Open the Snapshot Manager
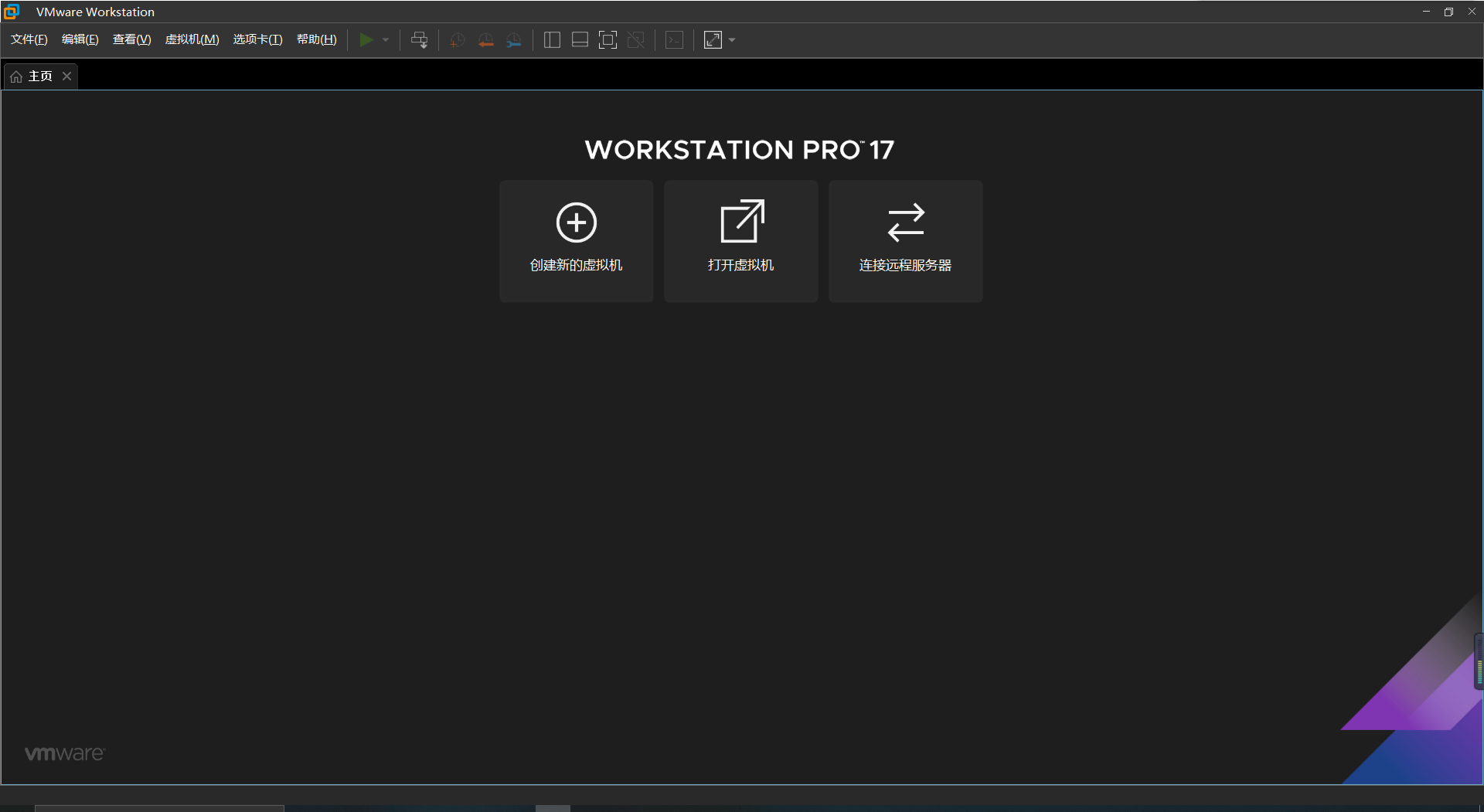 pos(514,39)
